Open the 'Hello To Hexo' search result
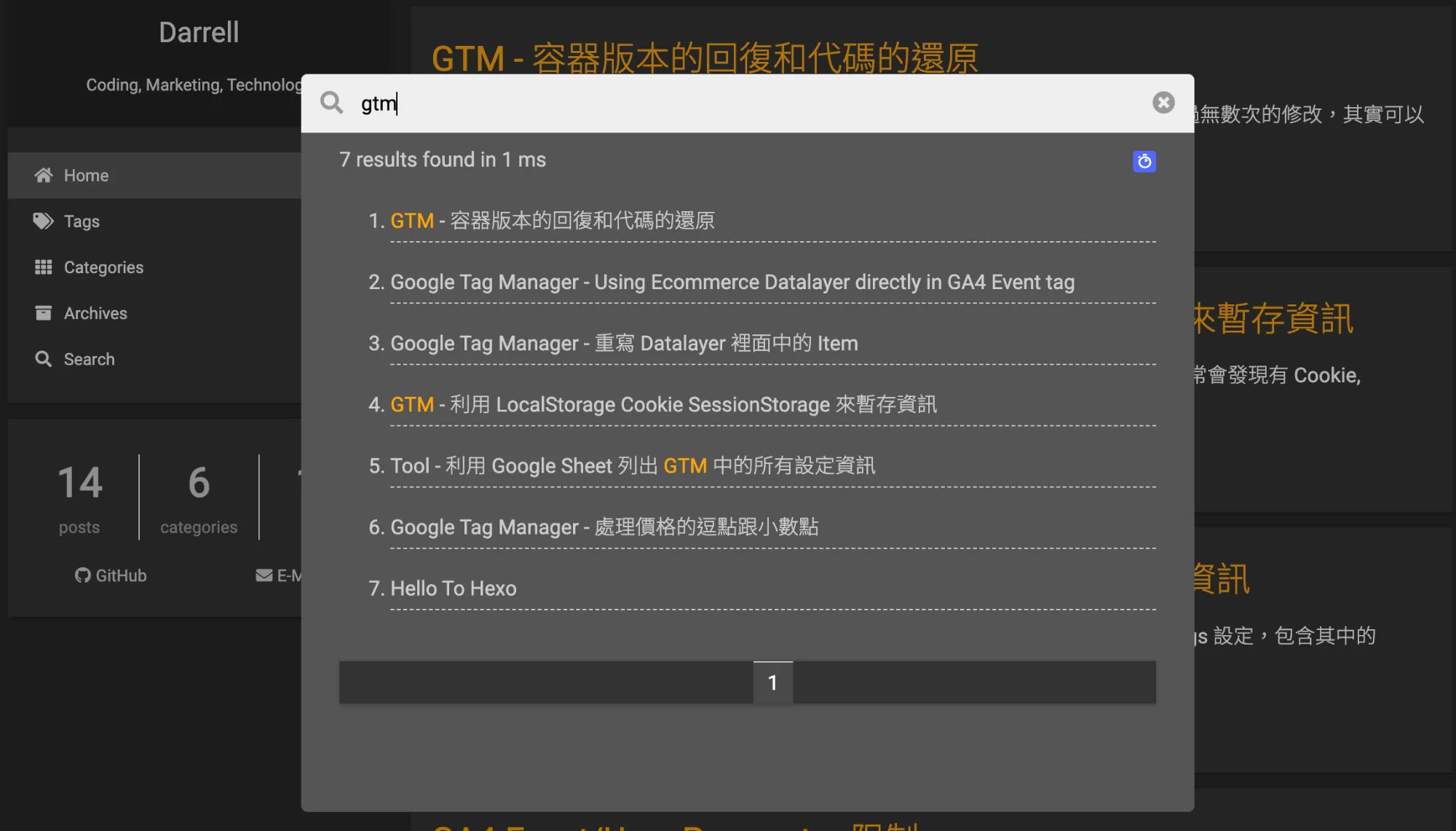The image size is (1456, 831). pos(453,588)
